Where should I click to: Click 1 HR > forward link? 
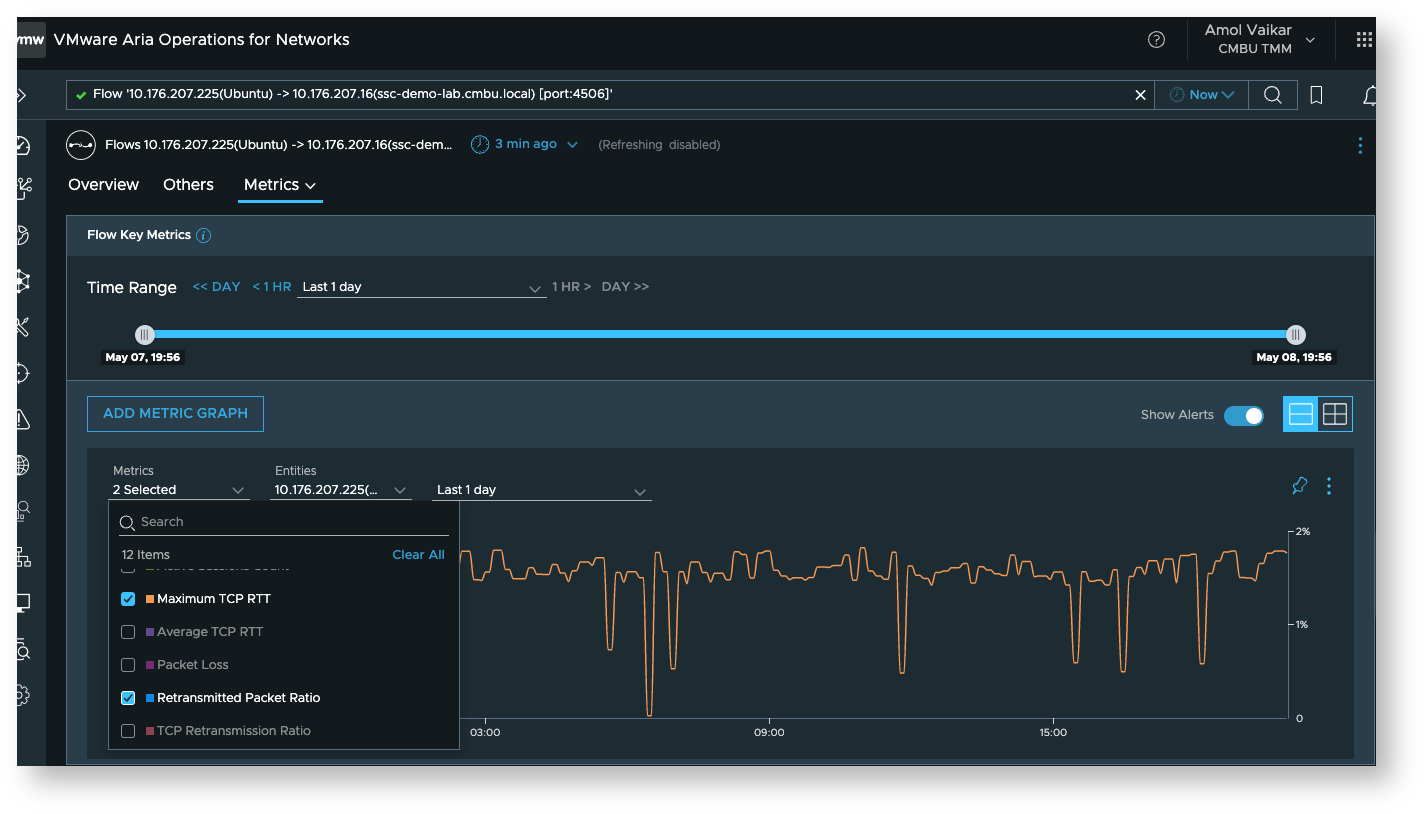(x=571, y=287)
